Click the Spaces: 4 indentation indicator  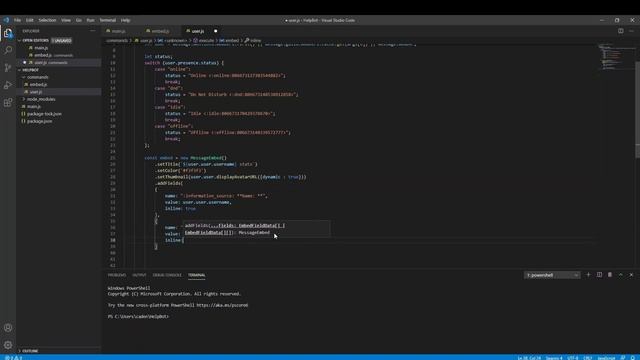554,358
